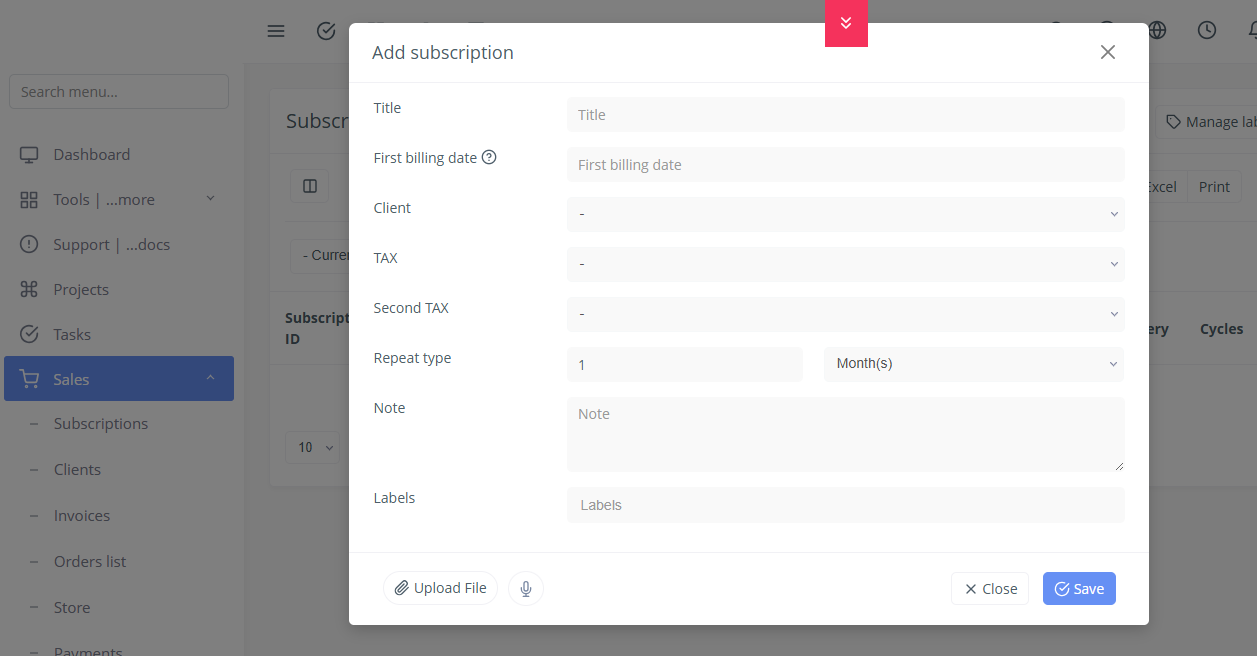
Task: Click the Upload File button
Action: click(x=440, y=588)
